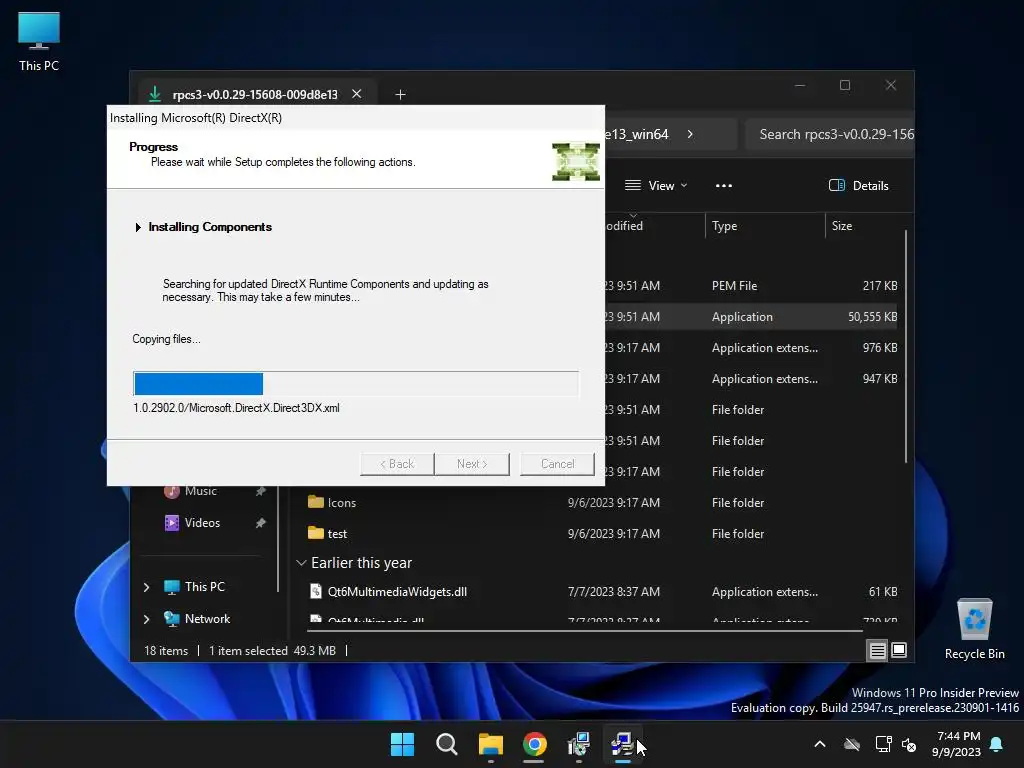The height and width of the screenshot is (768, 1024).
Task: Launch Google Chrome from the taskbar
Action: pyautogui.click(x=534, y=744)
